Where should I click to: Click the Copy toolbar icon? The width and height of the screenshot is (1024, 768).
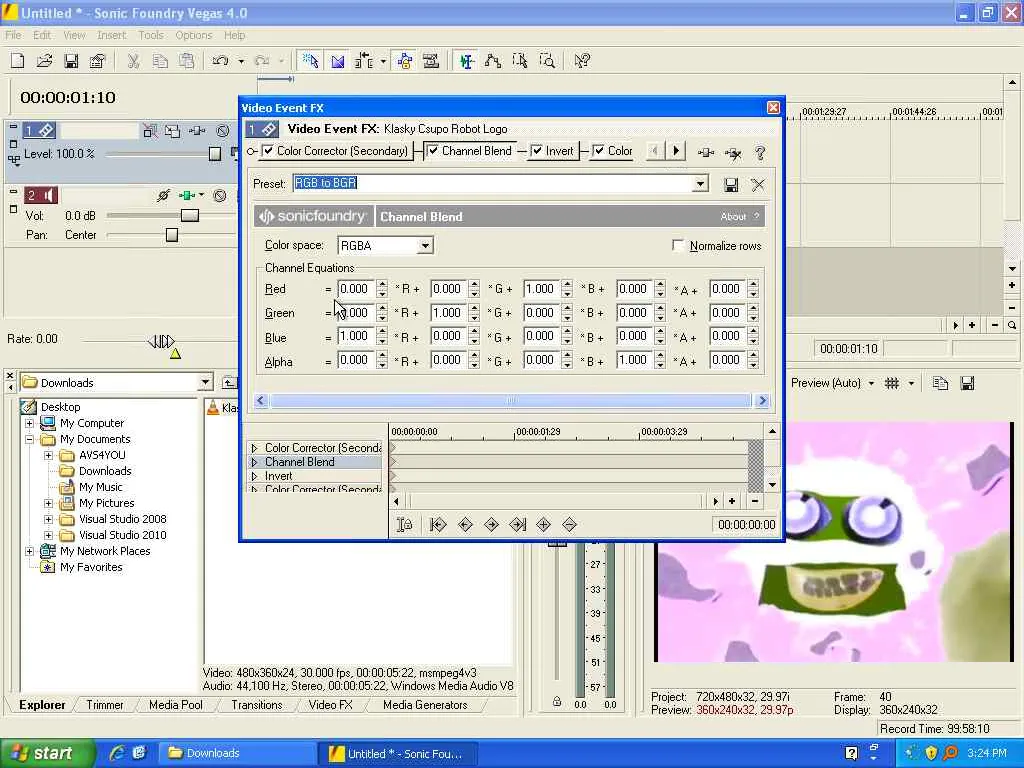tap(160, 61)
